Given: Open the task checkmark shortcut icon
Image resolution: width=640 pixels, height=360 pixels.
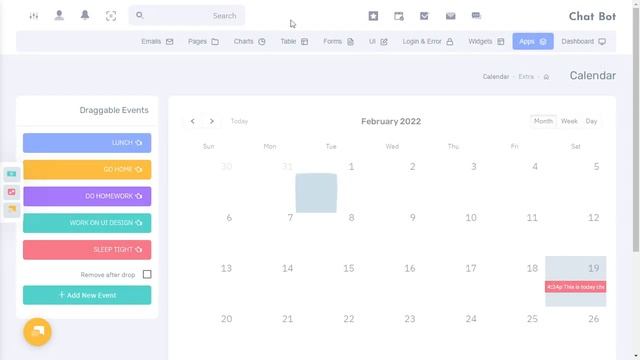Looking at the screenshot, I should pos(424,16).
